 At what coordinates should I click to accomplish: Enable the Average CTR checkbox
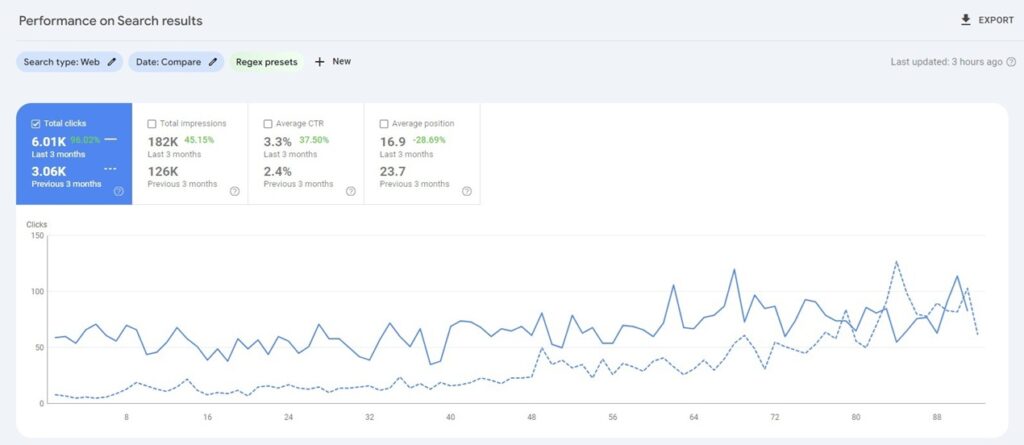(x=268, y=124)
